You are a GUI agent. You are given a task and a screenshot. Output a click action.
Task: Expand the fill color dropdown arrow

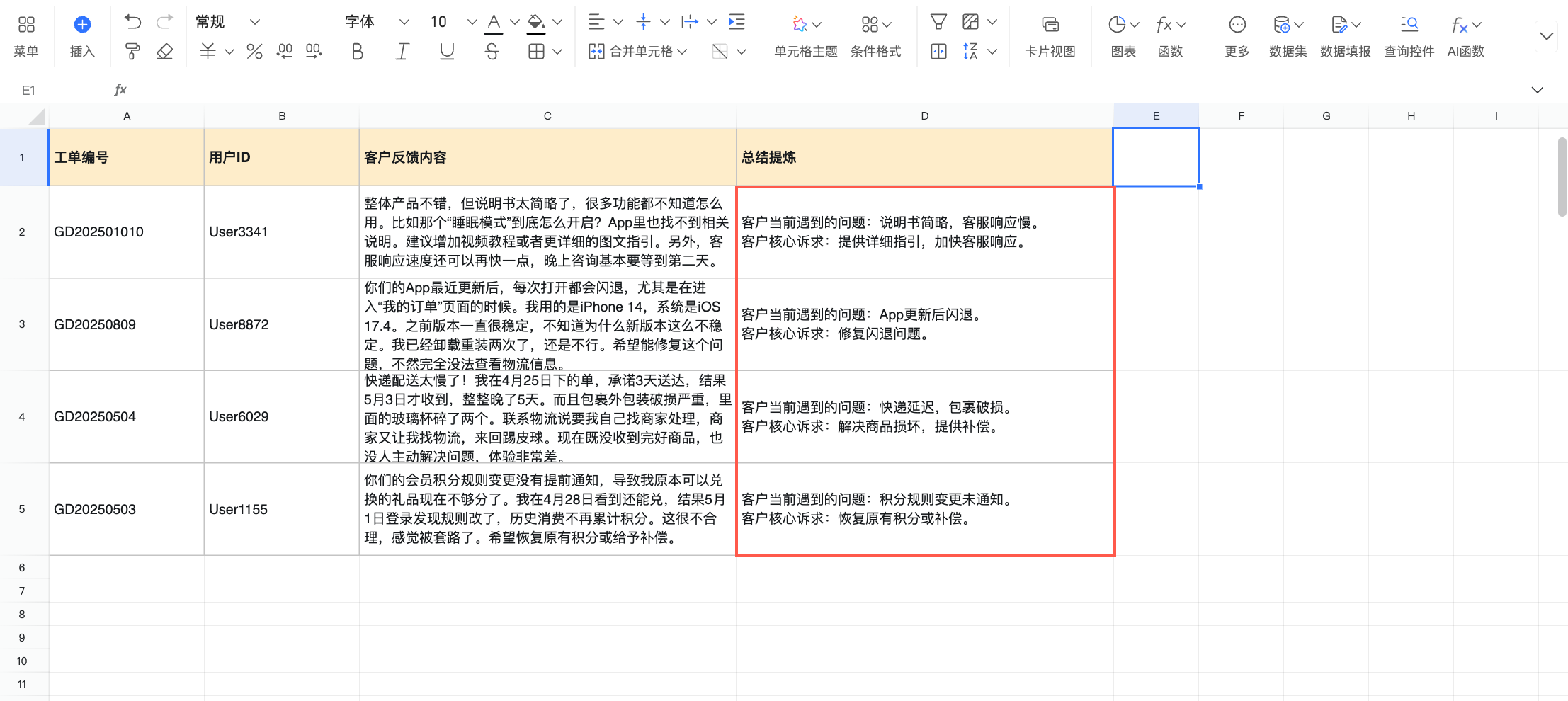click(x=557, y=22)
